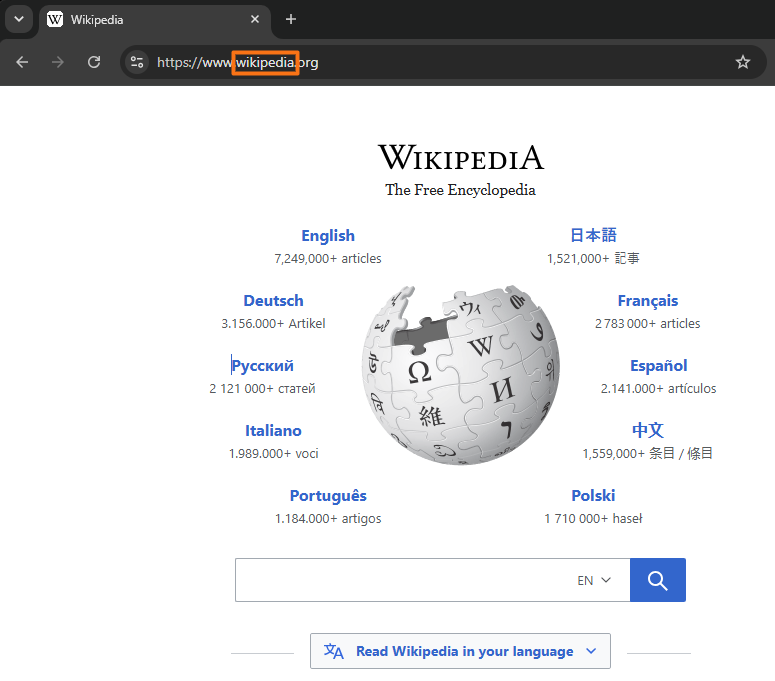This screenshot has height=681, width=775.
Task: Open the EN language selector dropdown
Action: pos(594,580)
